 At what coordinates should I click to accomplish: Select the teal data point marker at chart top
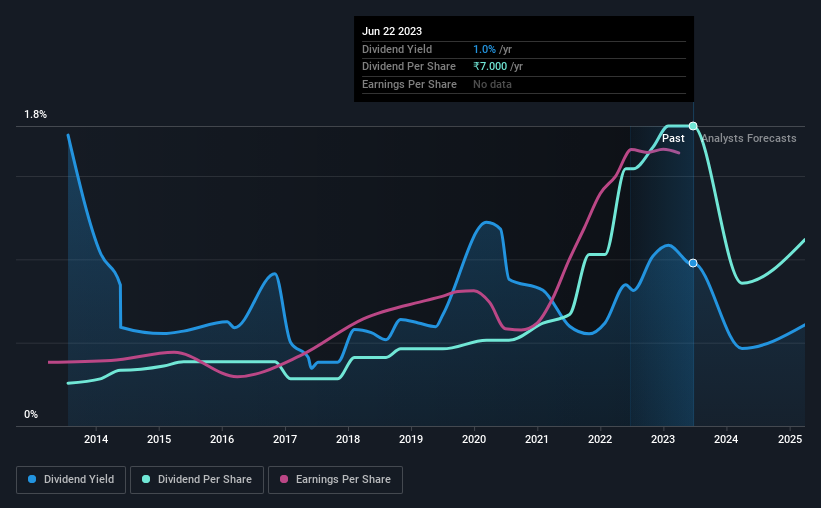point(693,126)
